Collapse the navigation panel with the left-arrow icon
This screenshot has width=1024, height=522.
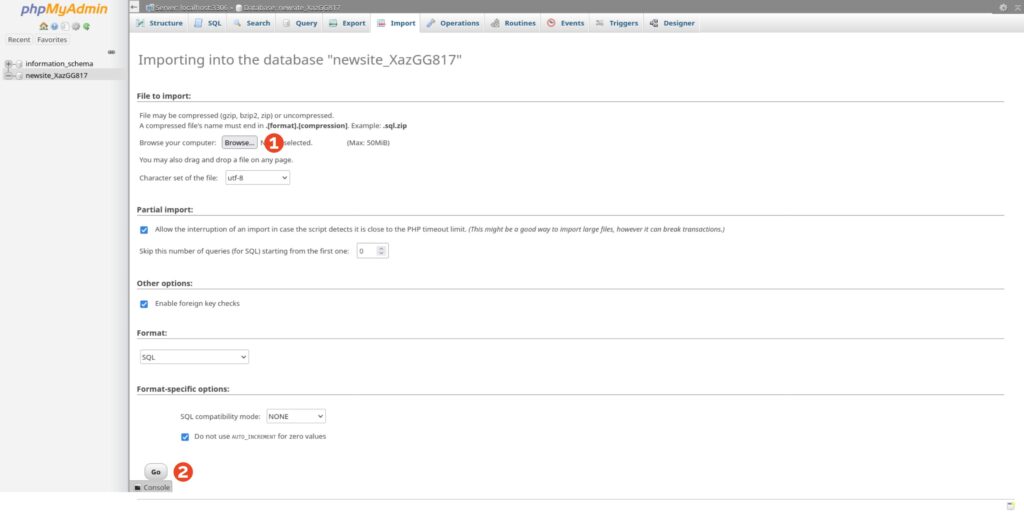click(x=134, y=7)
